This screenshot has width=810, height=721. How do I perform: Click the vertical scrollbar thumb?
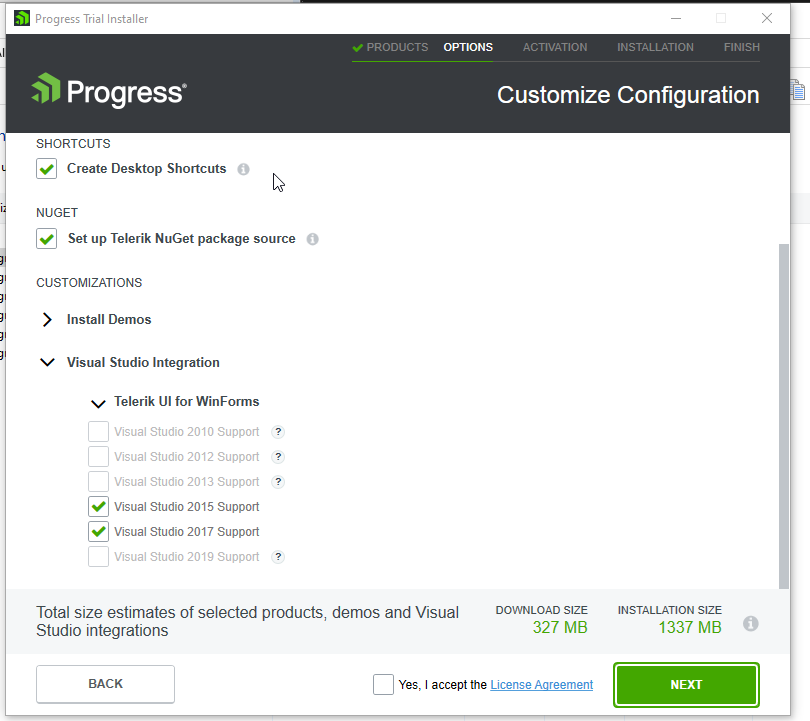[x=784, y=416]
